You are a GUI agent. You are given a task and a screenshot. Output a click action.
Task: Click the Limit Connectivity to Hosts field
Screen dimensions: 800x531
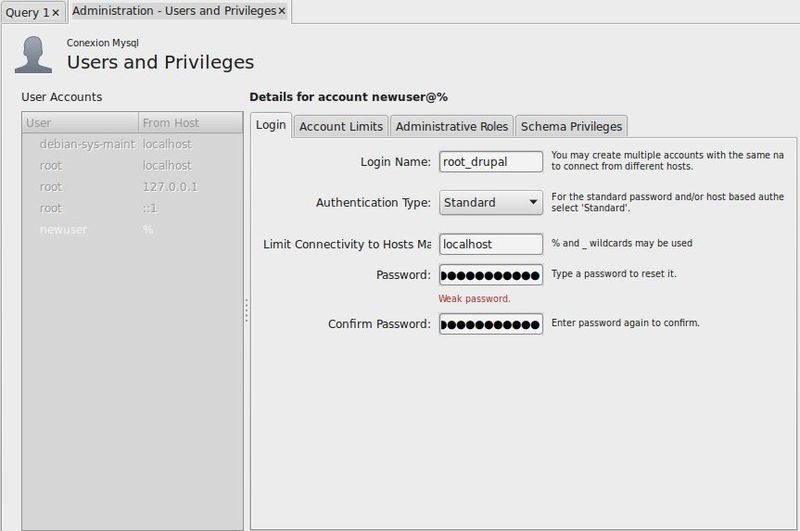pos(491,244)
